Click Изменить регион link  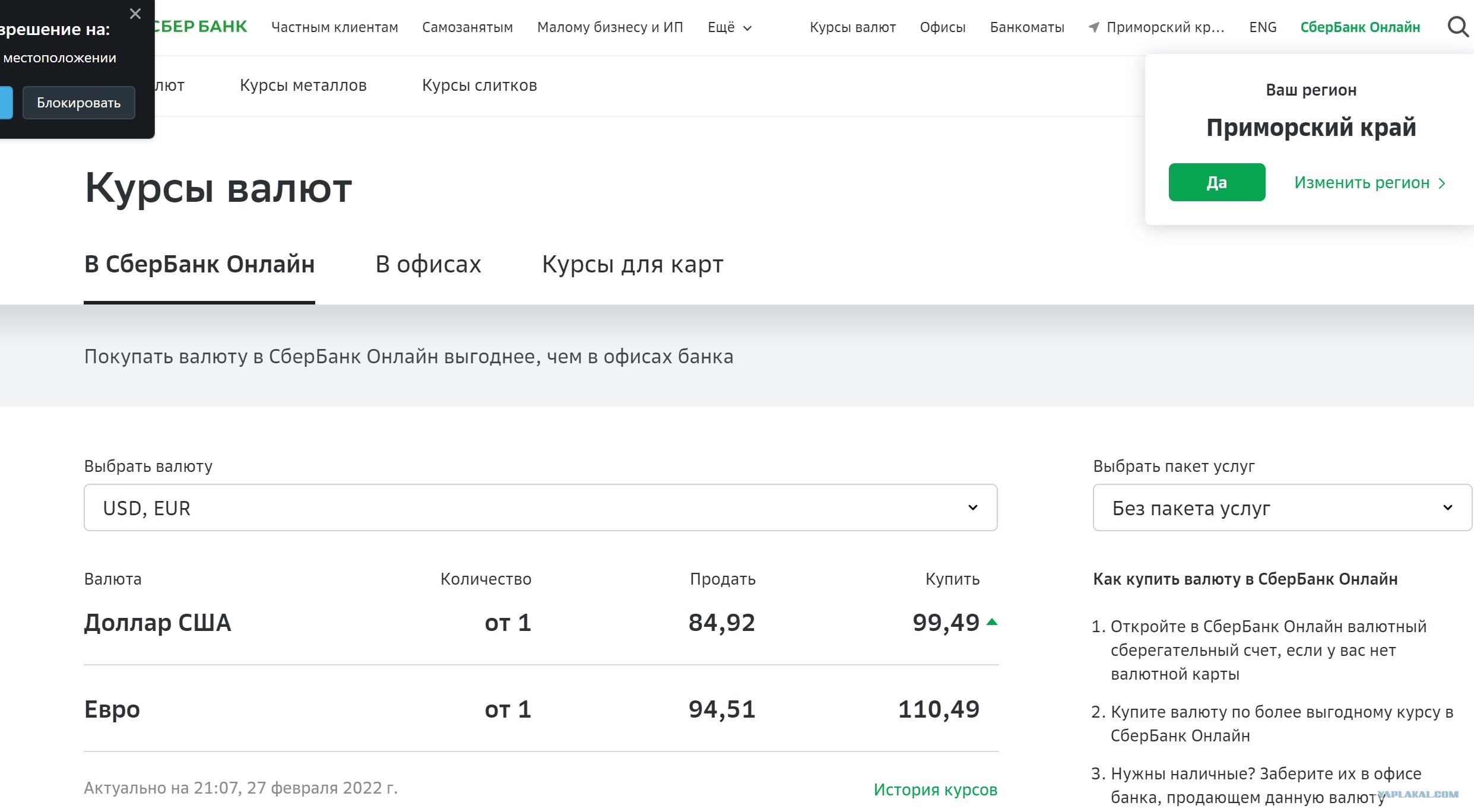(x=1370, y=183)
